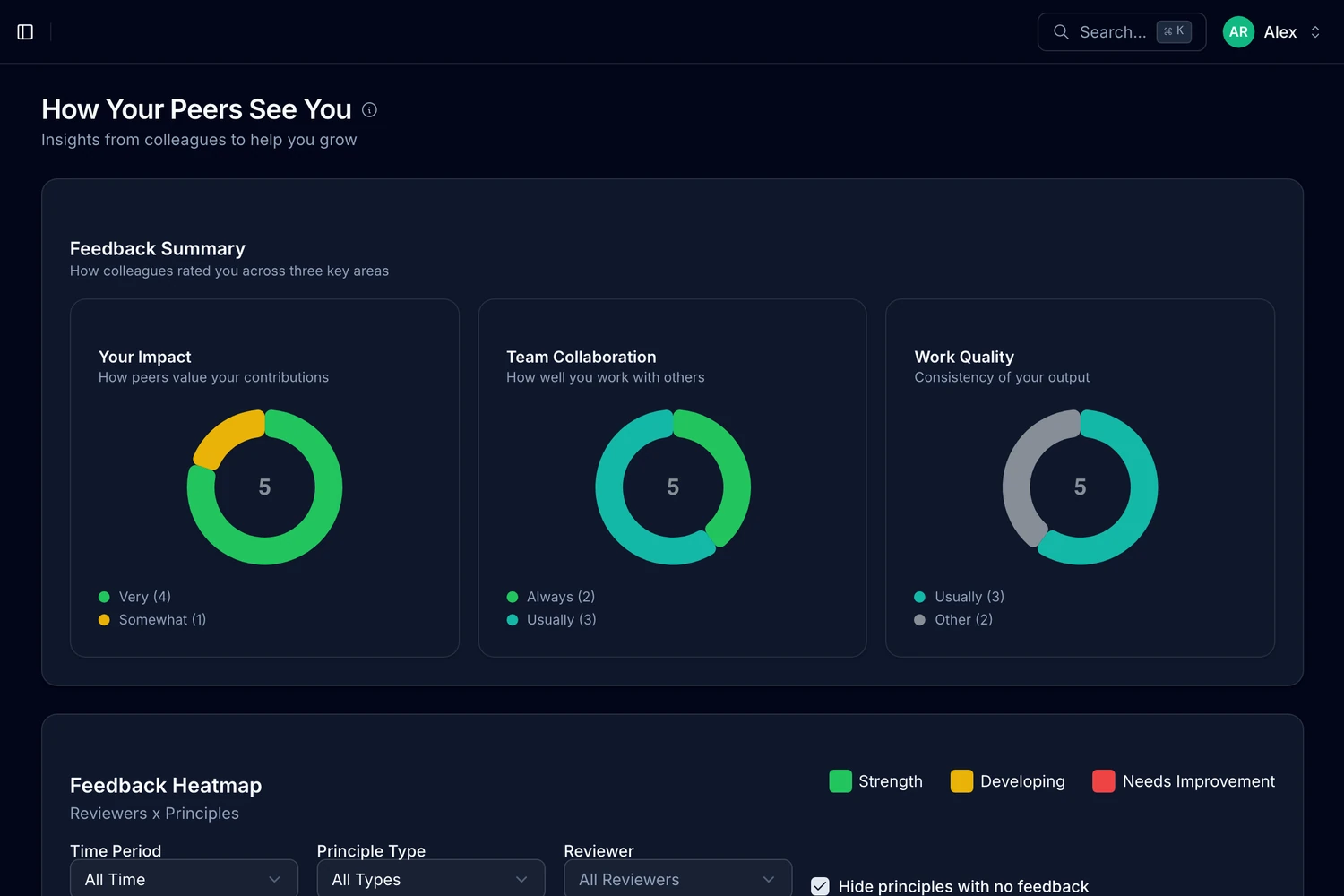The width and height of the screenshot is (1344, 896).
Task: Click the Always (2) legend dot
Action: click(x=513, y=597)
